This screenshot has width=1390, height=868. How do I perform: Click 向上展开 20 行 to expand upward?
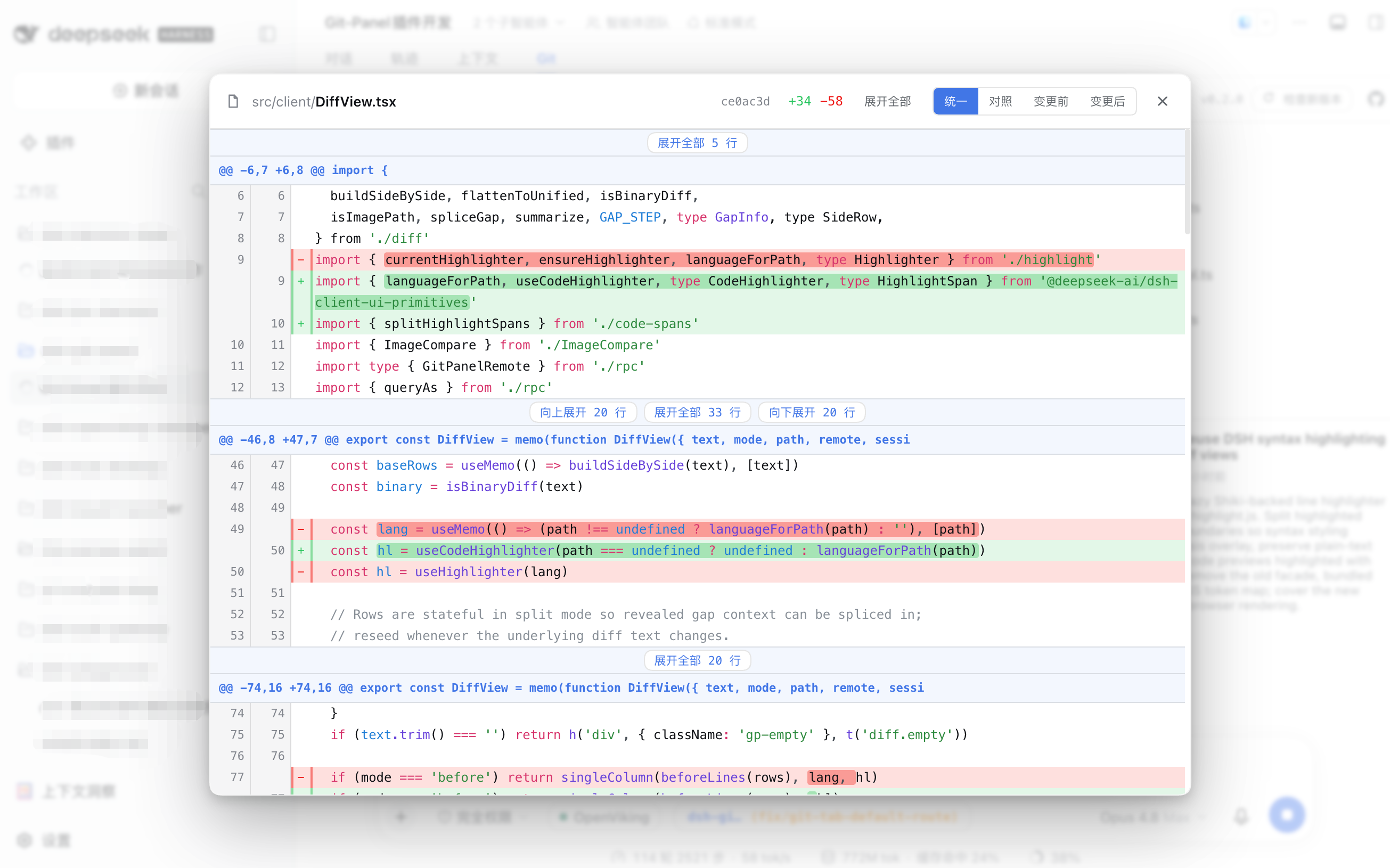(583, 412)
